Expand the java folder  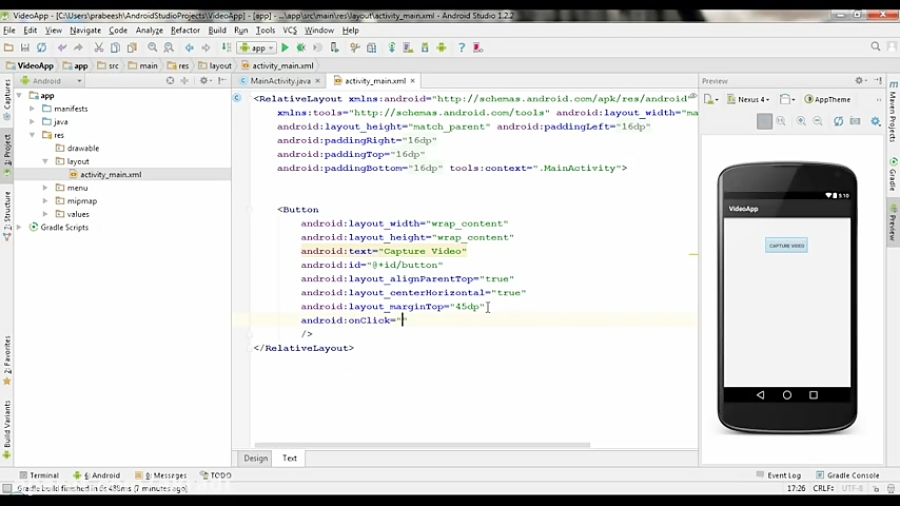pos(32,122)
